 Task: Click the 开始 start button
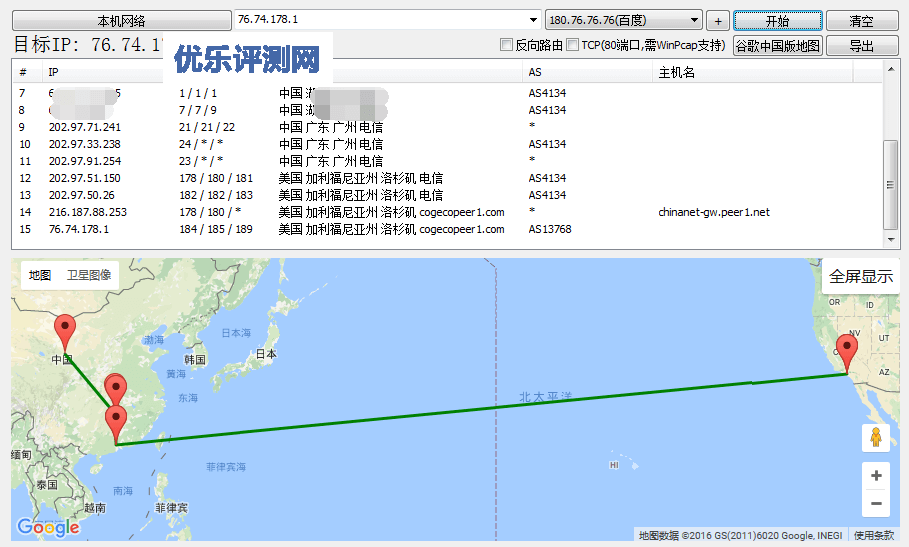(777, 21)
